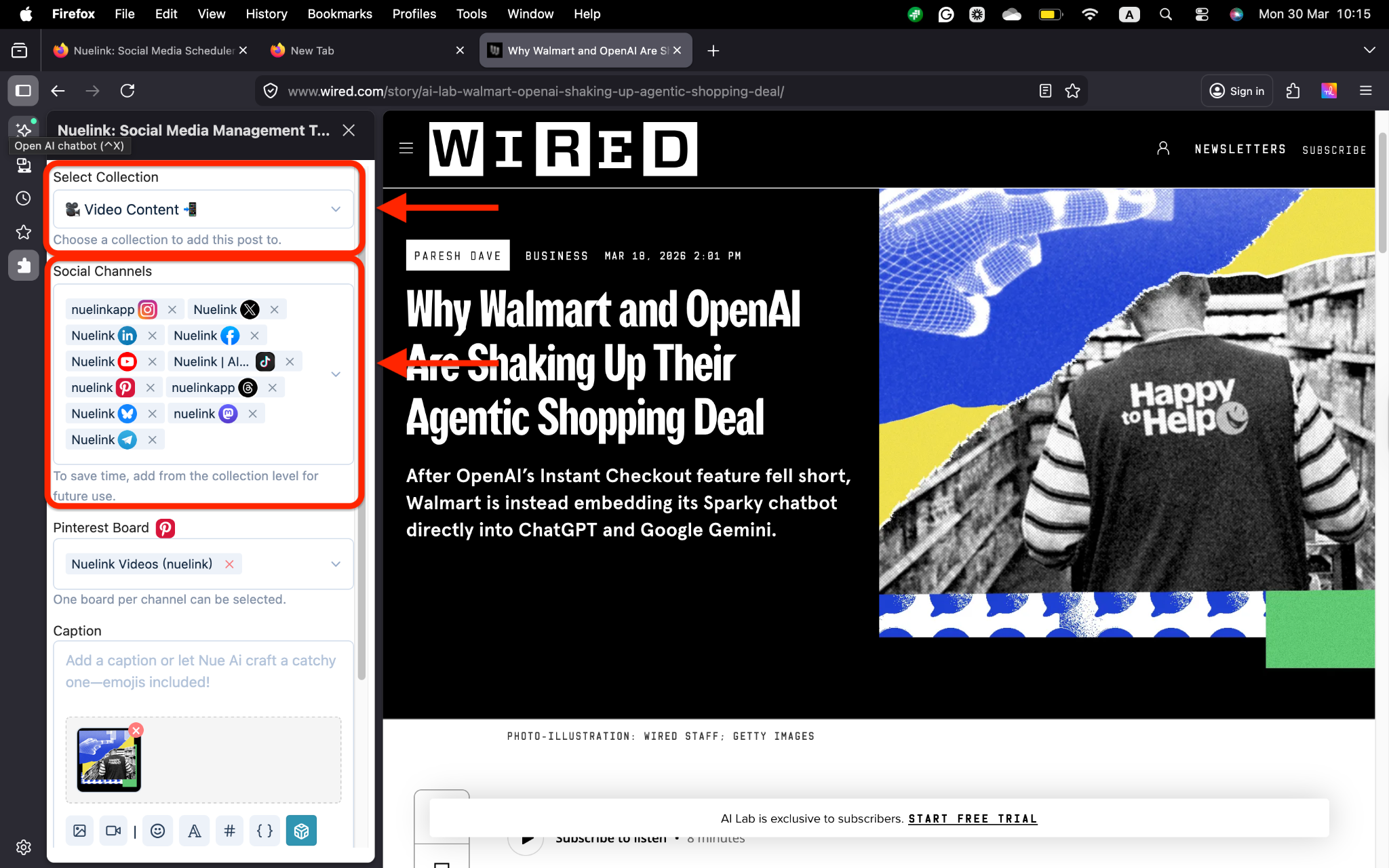Toggle the Firefox sidebar panel button

(23, 91)
